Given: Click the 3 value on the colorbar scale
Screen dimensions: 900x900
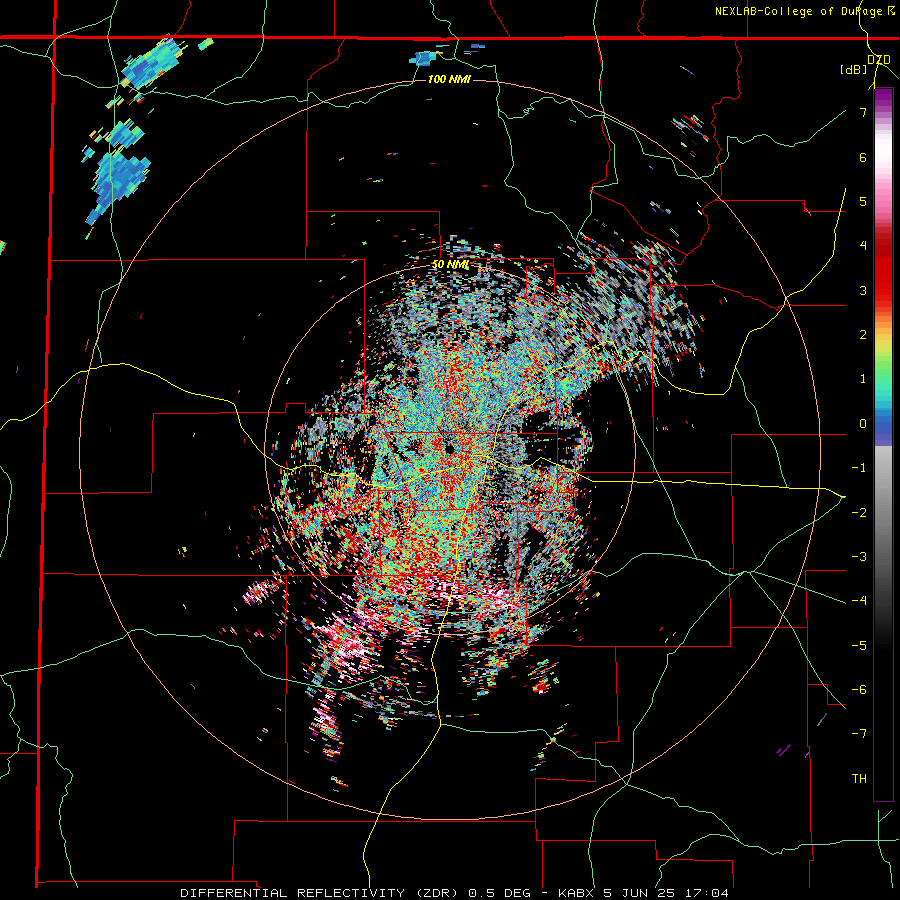Looking at the screenshot, I should (x=863, y=290).
